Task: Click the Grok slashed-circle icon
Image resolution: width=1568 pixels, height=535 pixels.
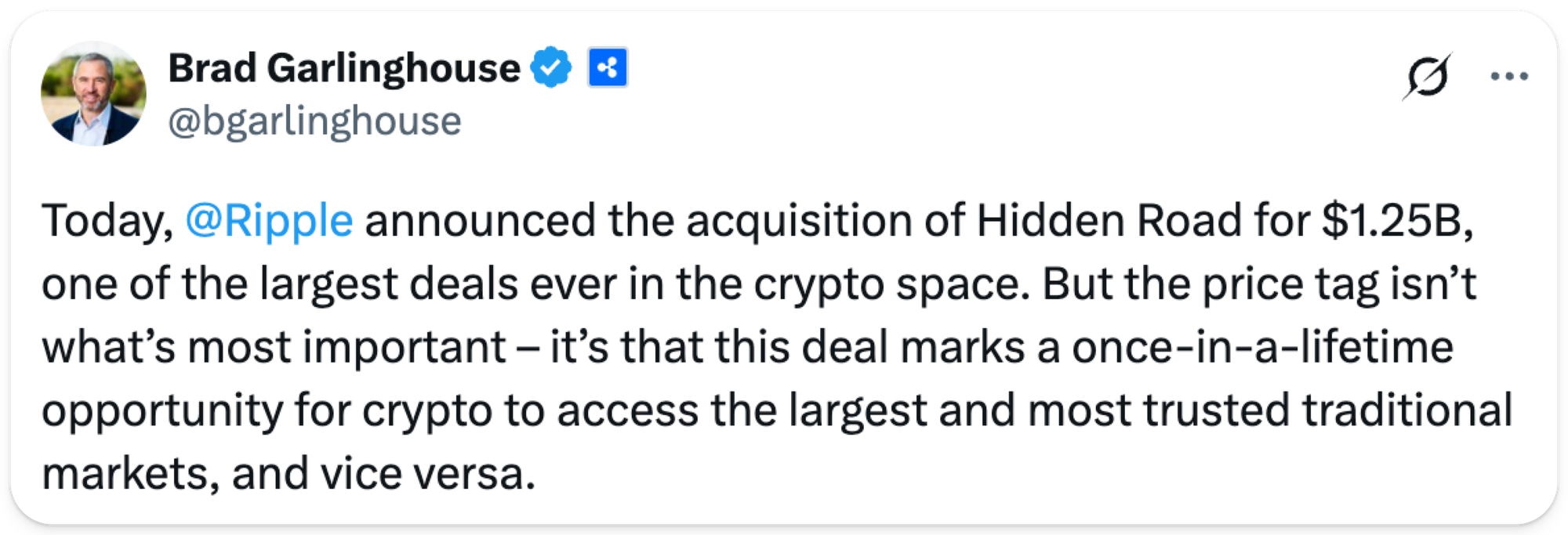Action: coord(1427,77)
